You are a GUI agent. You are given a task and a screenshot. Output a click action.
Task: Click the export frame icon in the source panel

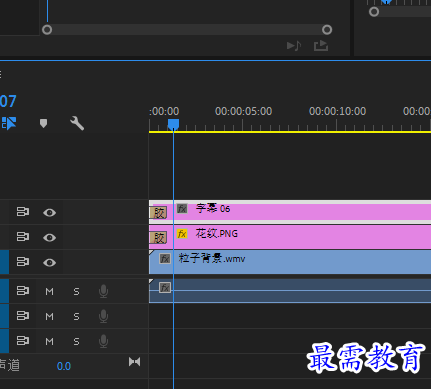pos(321,46)
